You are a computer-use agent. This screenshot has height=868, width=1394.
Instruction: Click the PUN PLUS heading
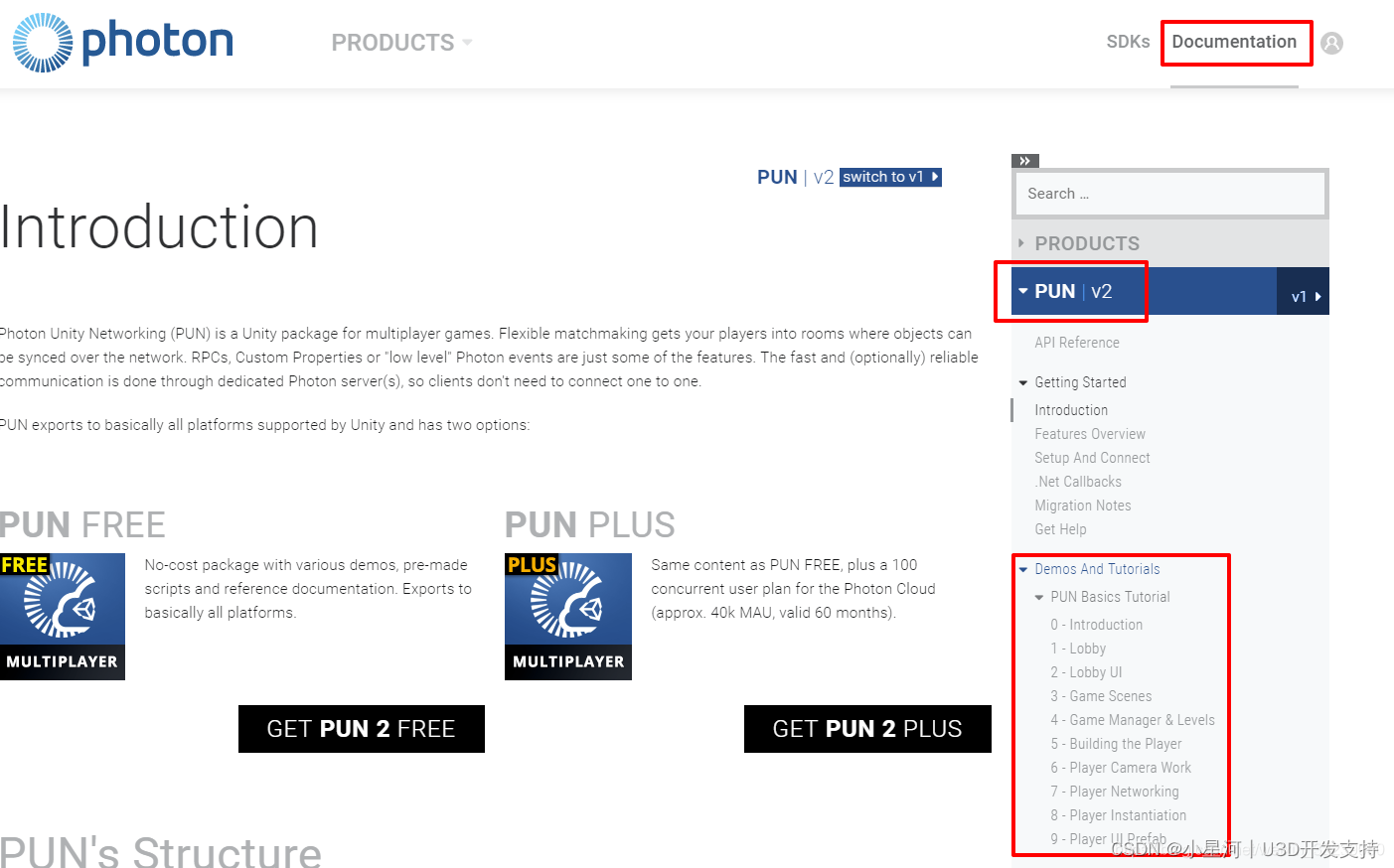pyautogui.click(x=590, y=524)
